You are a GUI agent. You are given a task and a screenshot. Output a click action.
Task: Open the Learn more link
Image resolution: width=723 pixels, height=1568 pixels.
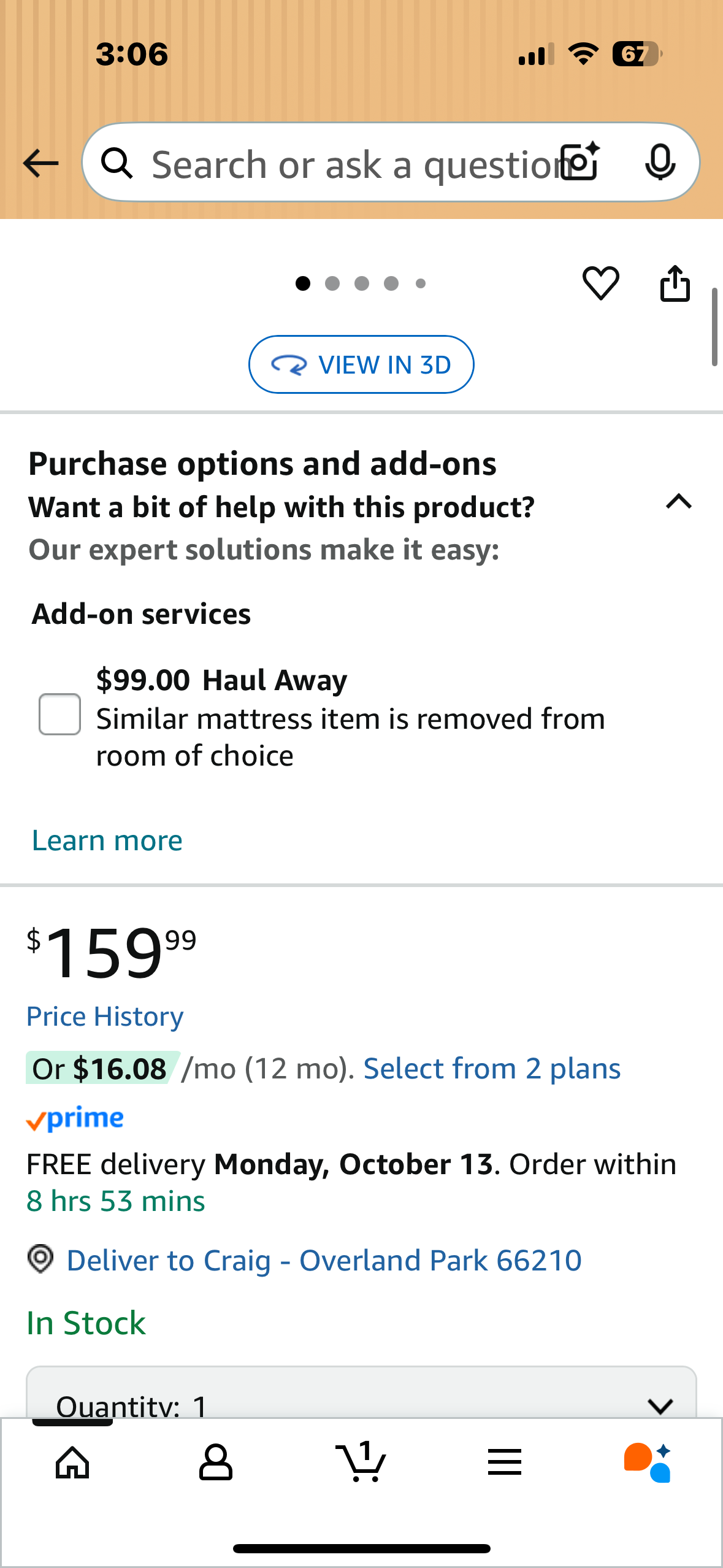click(107, 840)
